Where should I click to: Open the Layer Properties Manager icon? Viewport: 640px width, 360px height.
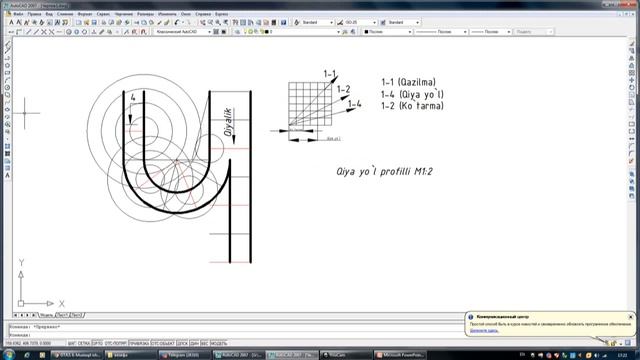click(x=237, y=31)
